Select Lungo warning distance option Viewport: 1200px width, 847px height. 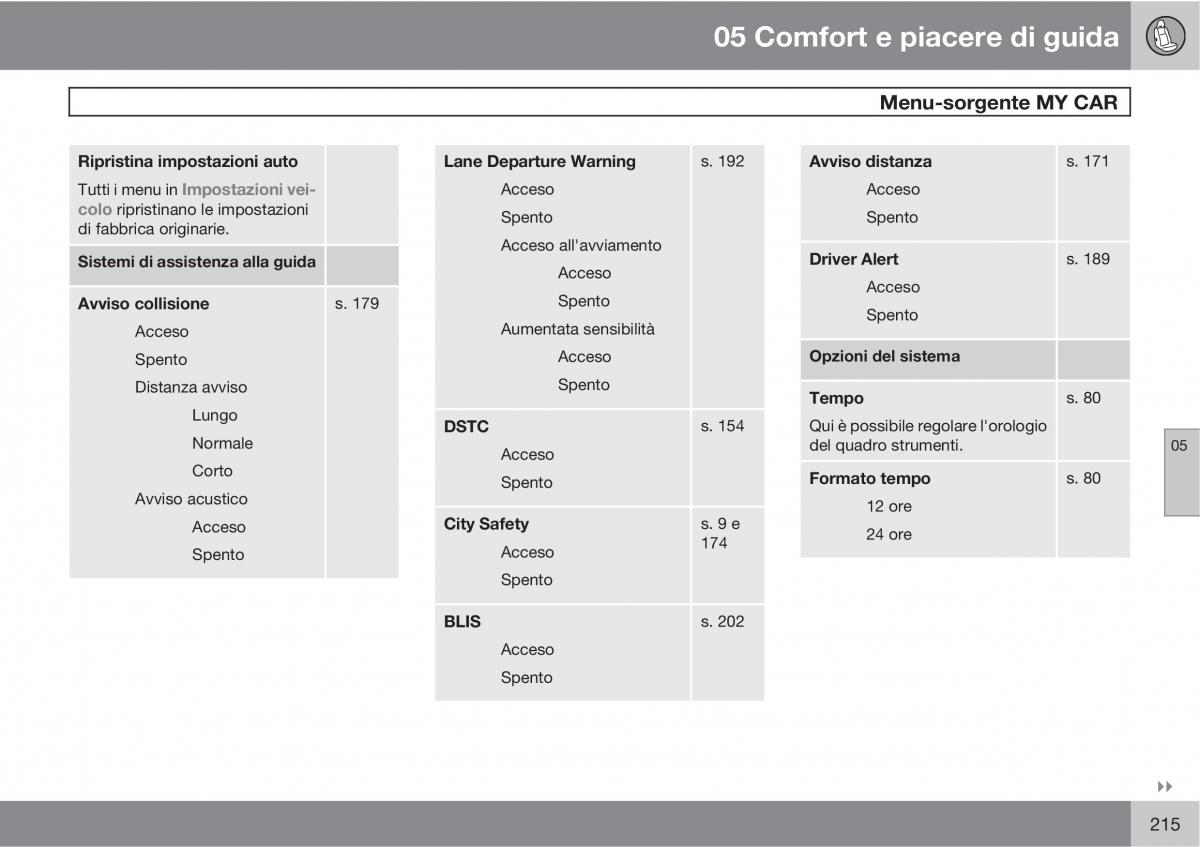215,415
